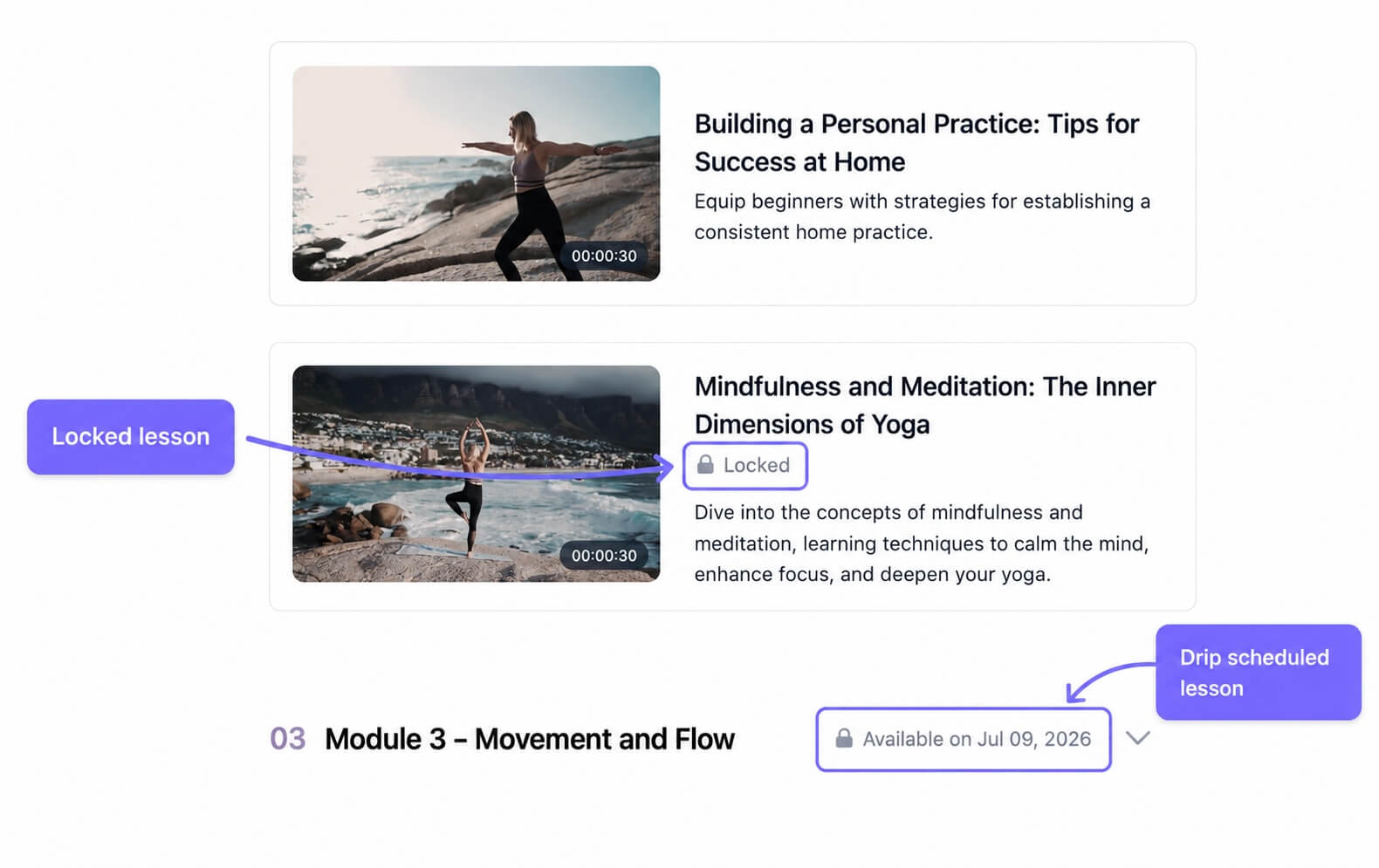
Task: Click the lock icon beside Locked
Action: click(x=705, y=464)
